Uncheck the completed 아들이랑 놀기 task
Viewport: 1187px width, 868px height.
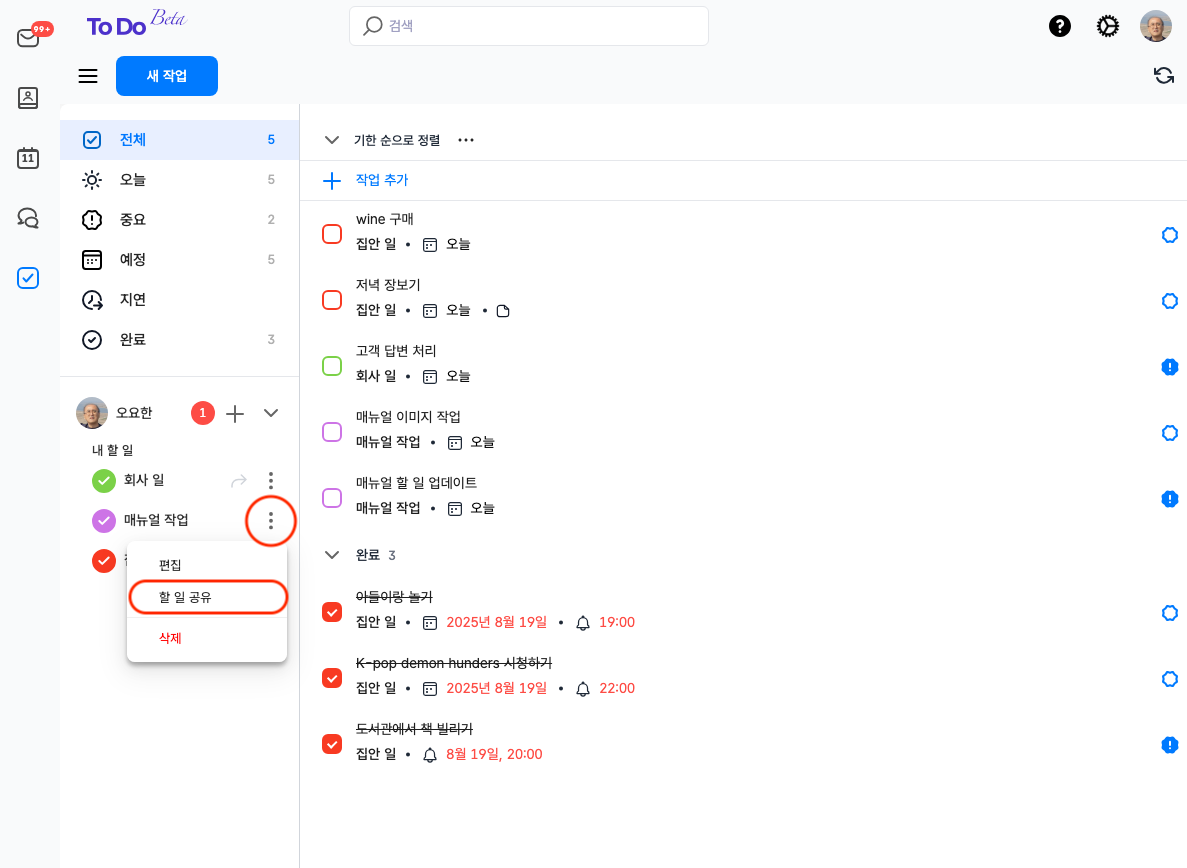pyautogui.click(x=332, y=612)
